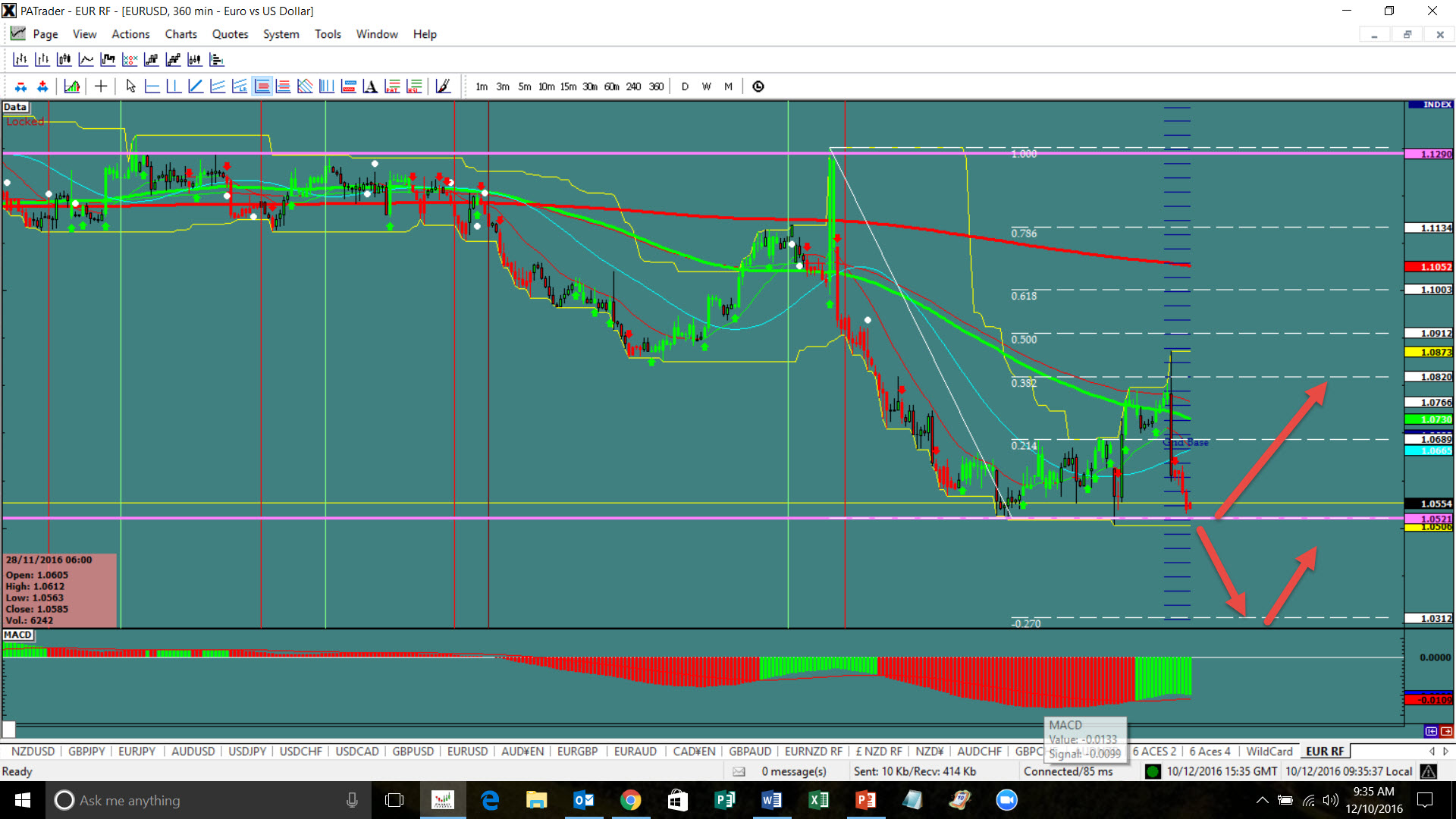Open the Page menu

coord(45,34)
